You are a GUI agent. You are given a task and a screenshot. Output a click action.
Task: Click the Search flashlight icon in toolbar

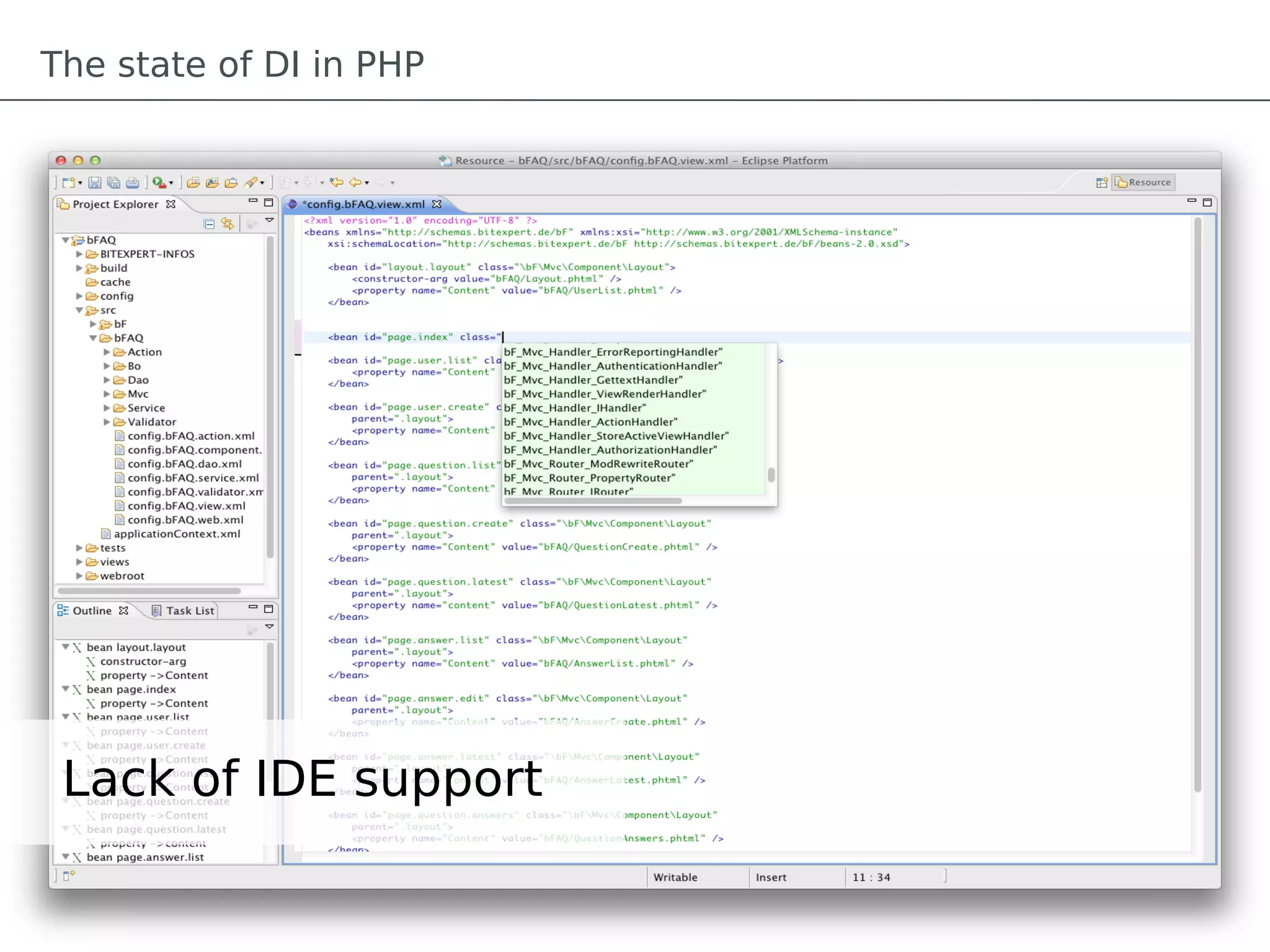[x=251, y=182]
